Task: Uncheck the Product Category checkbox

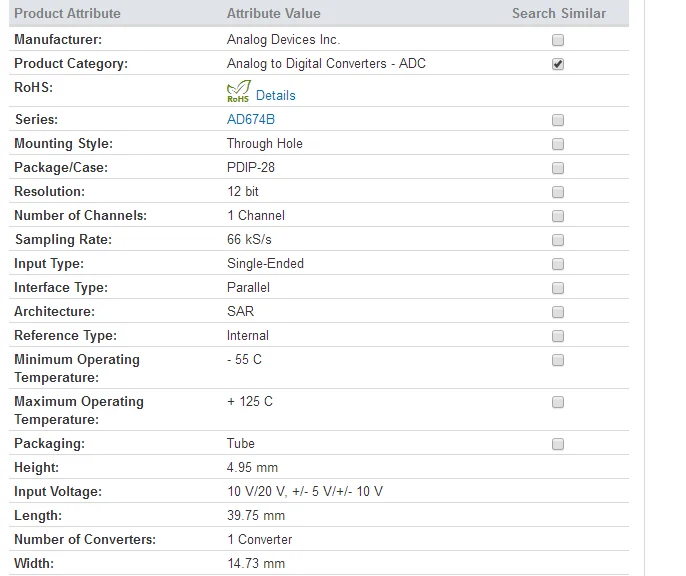Action: tap(558, 64)
